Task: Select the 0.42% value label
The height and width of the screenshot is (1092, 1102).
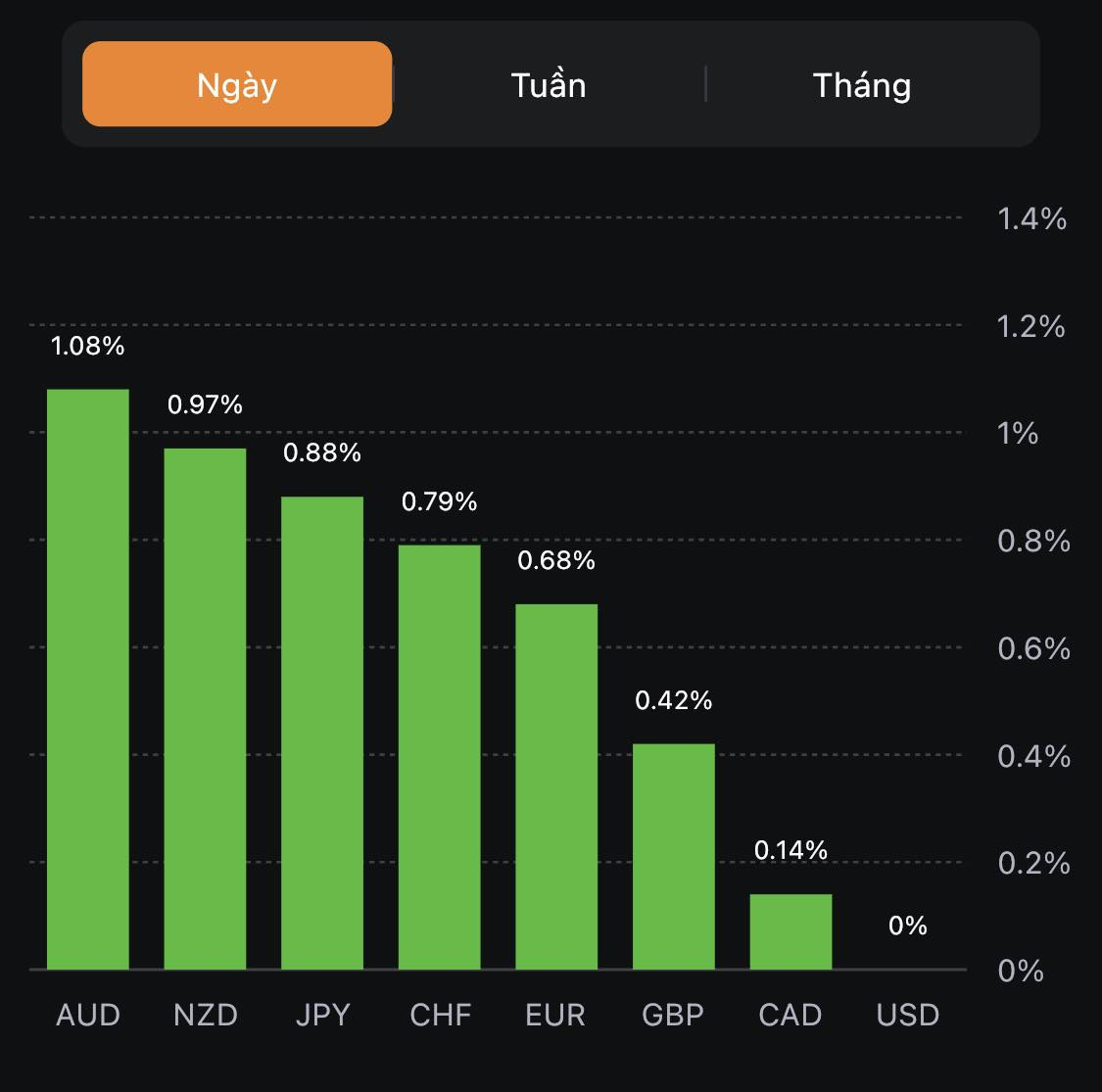Action: (x=674, y=700)
